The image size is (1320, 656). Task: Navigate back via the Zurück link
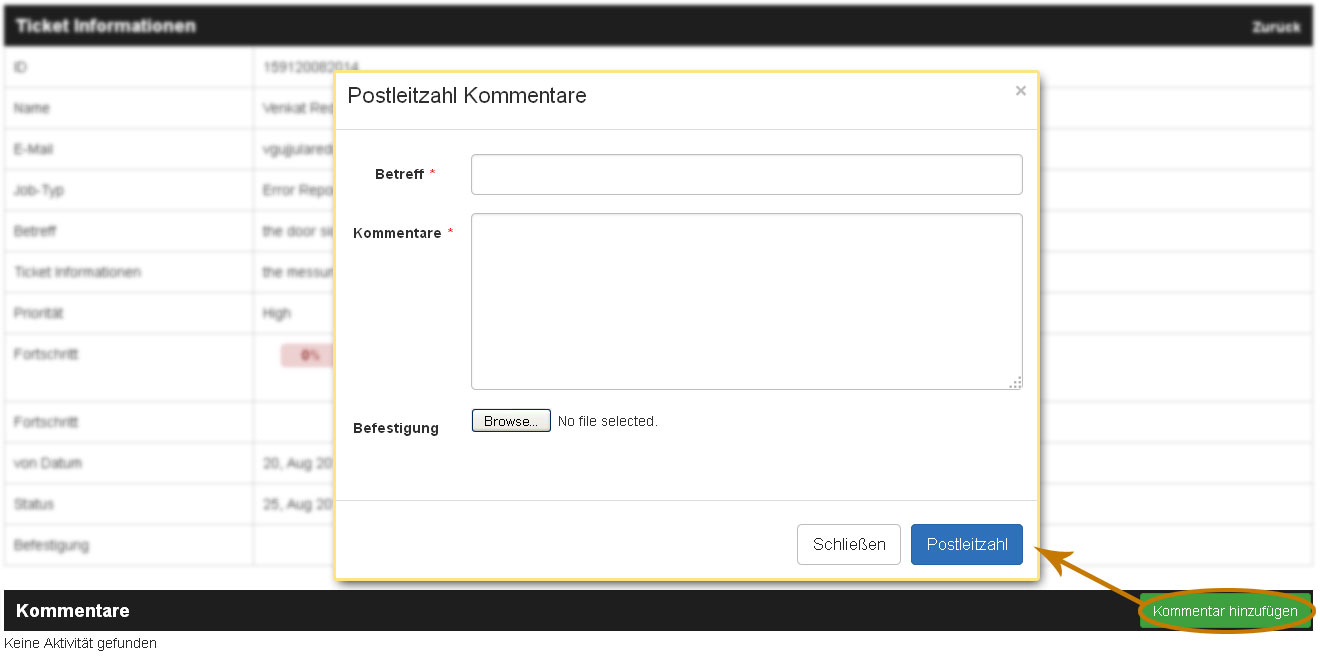point(1276,27)
